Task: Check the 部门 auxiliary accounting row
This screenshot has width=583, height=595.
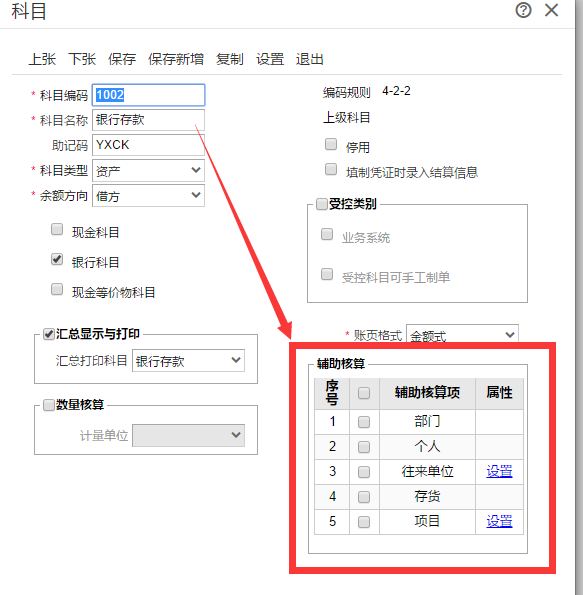Action: pos(364,422)
